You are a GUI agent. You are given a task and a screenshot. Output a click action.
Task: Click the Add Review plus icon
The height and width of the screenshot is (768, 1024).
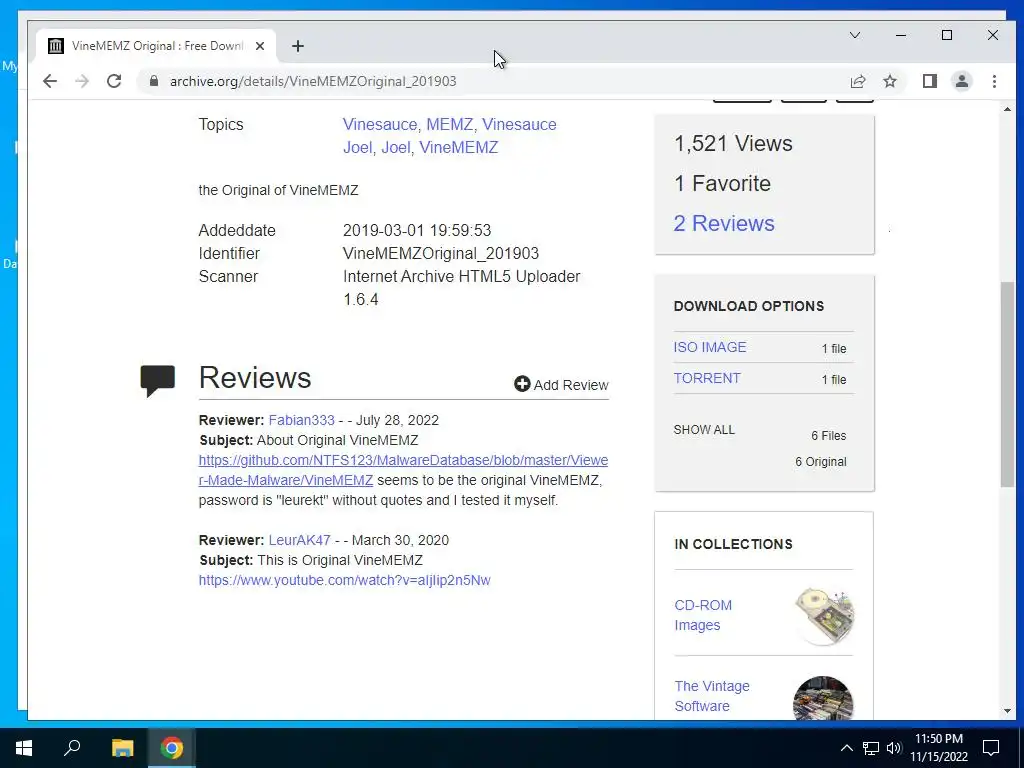[522, 384]
